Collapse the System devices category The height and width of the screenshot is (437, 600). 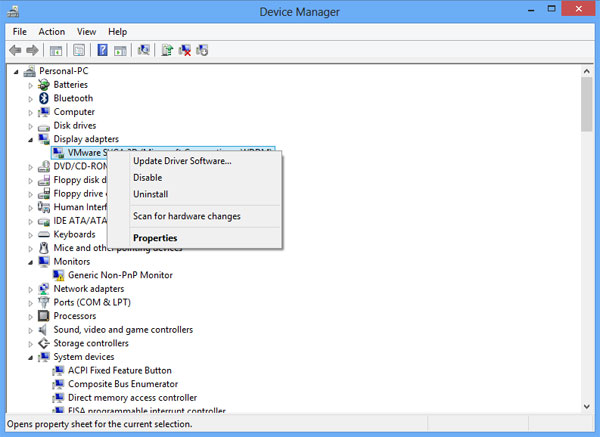point(31,357)
